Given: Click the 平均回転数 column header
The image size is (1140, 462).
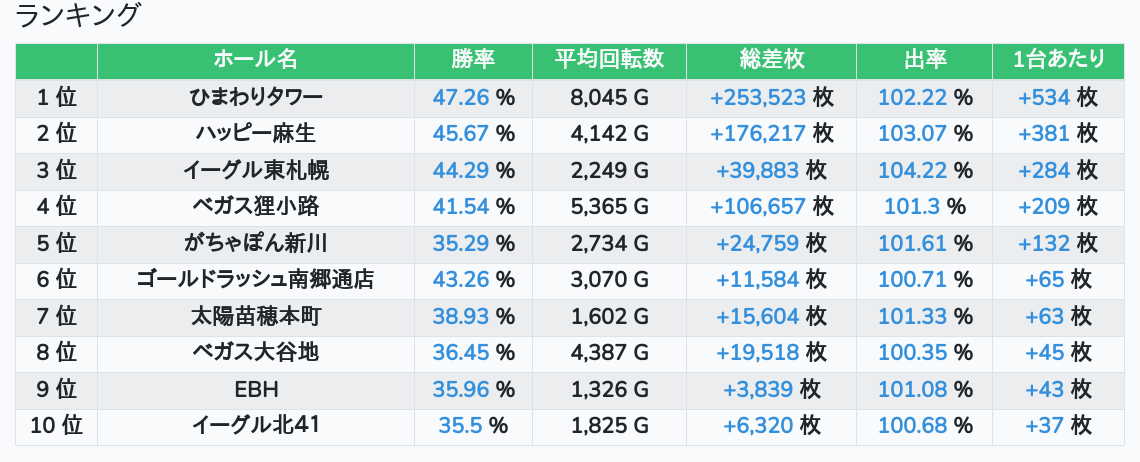Looking at the screenshot, I should [x=609, y=60].
